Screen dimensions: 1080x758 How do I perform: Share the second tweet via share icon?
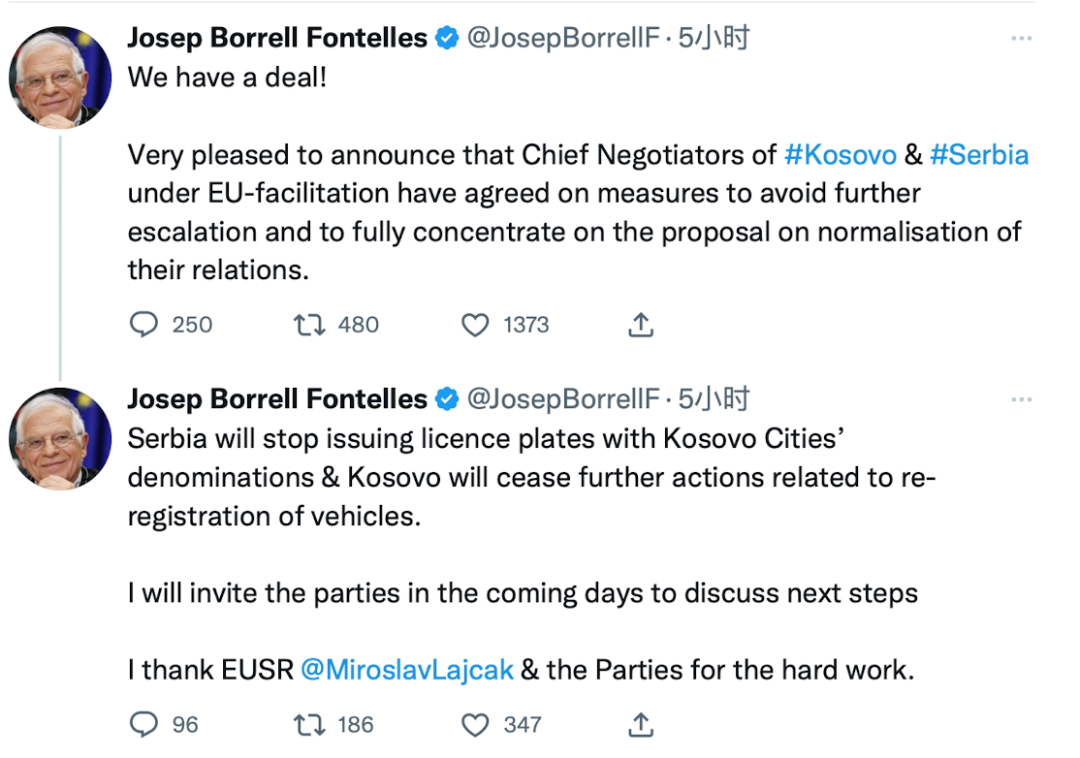pos(641,724)
